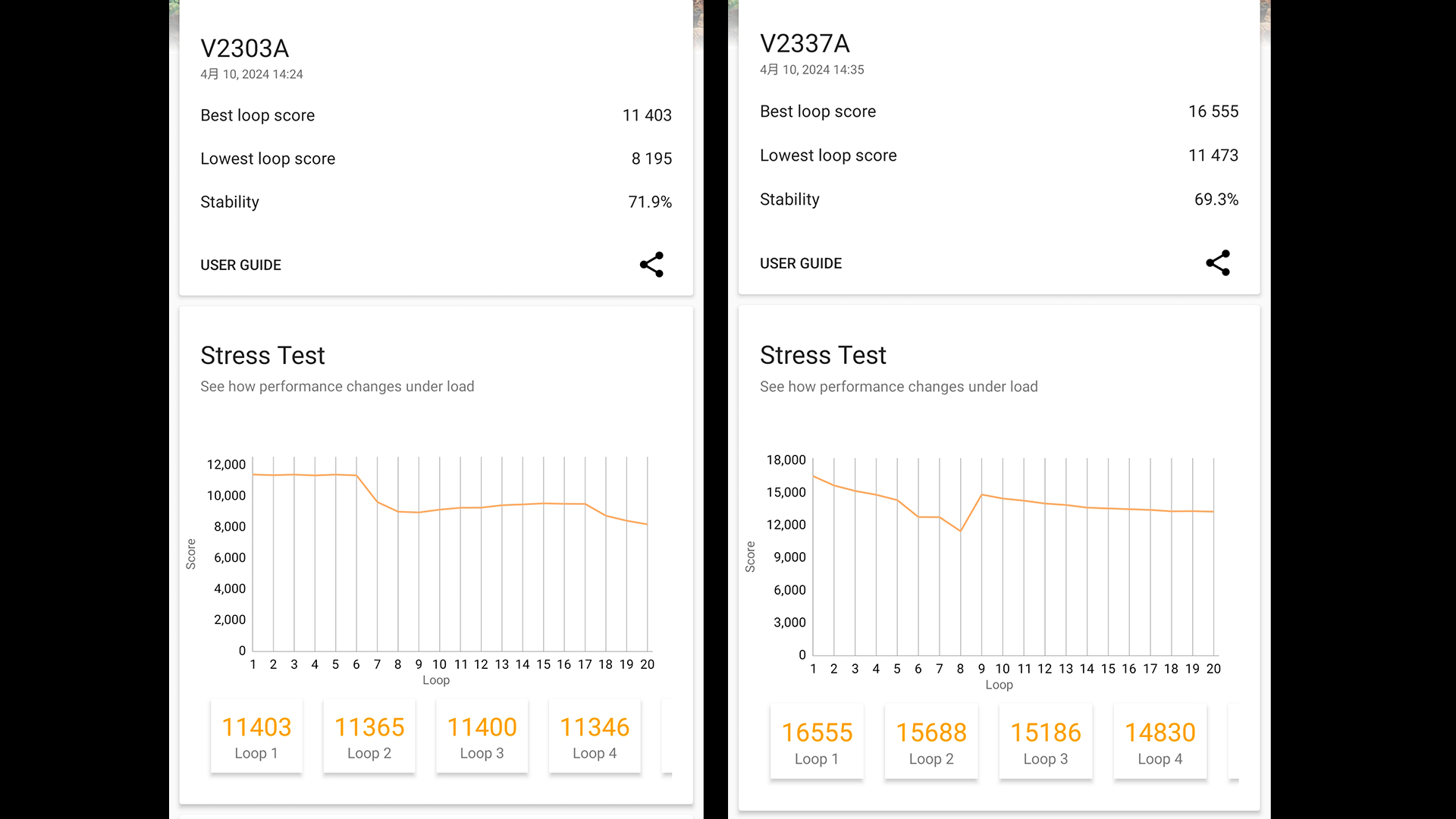Select Loop 3 card showing 15186

(1046, 742)
